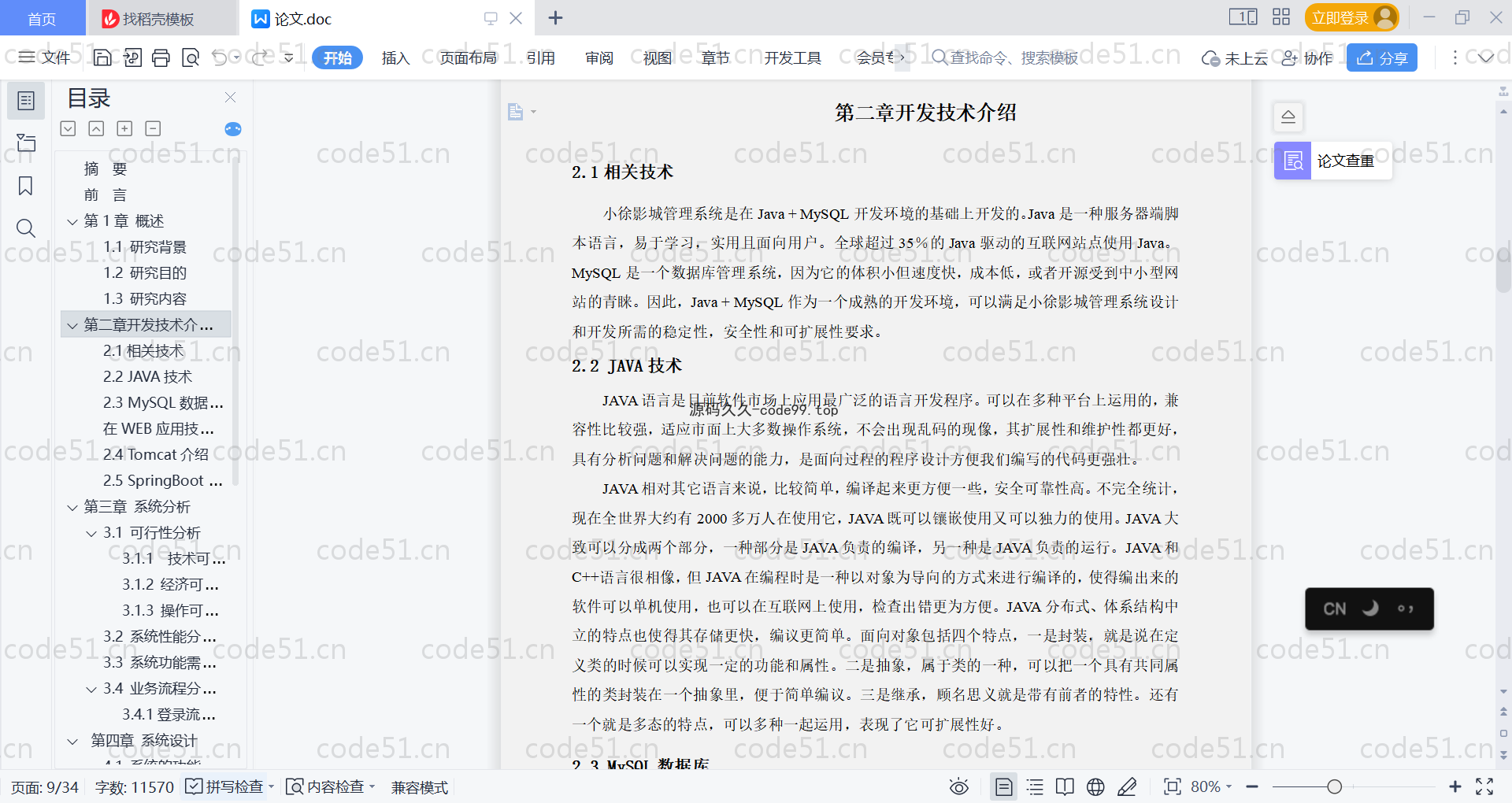This screenshot has height=803, width=1512.
Task: Collapse the 第四章 系统设计 node
Action: tap(72, 742)
